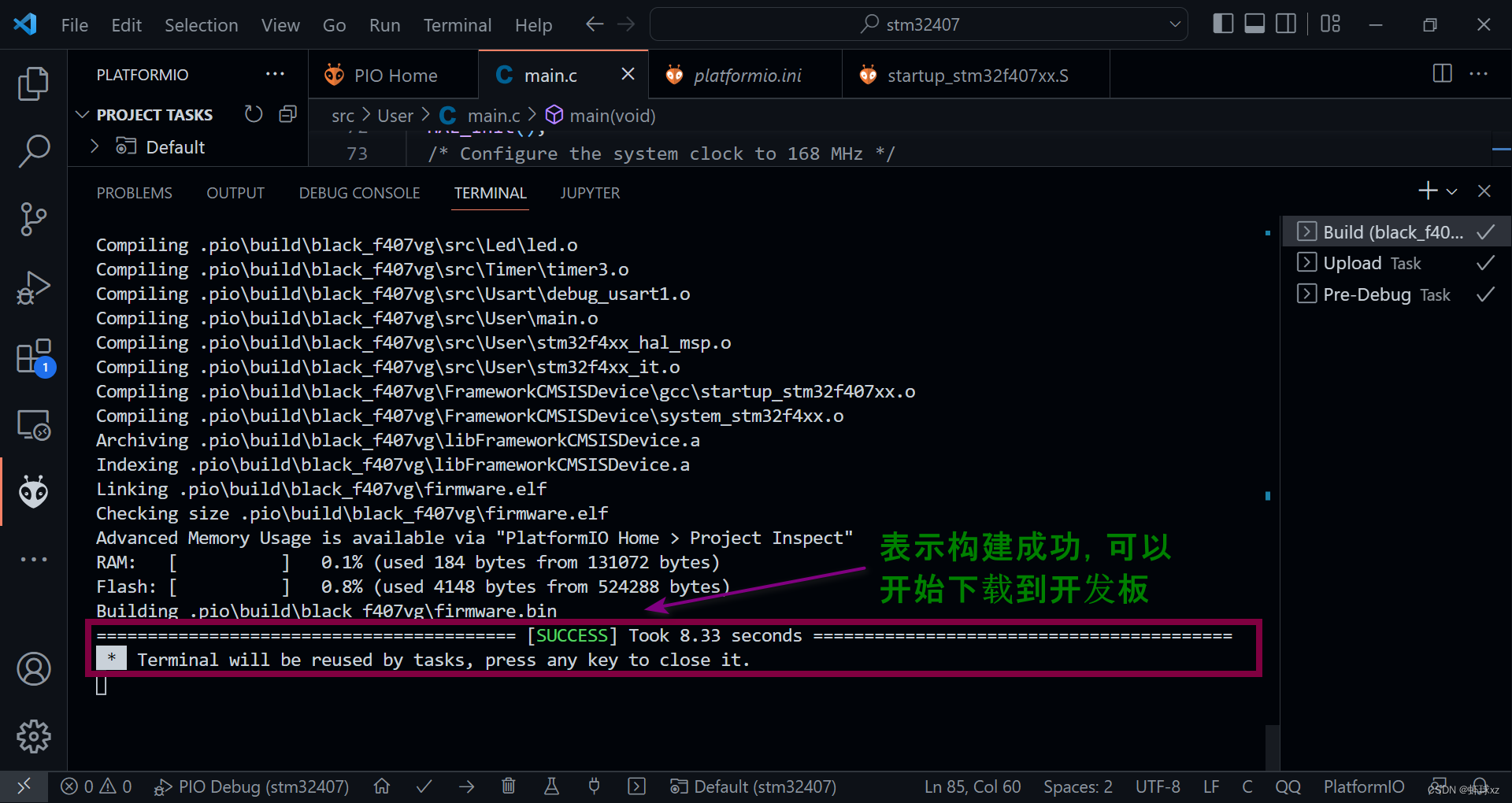Click the PlatformIO Upload arrow in status bar
This screenshot has height=803, width=1512.
point(467,786)
